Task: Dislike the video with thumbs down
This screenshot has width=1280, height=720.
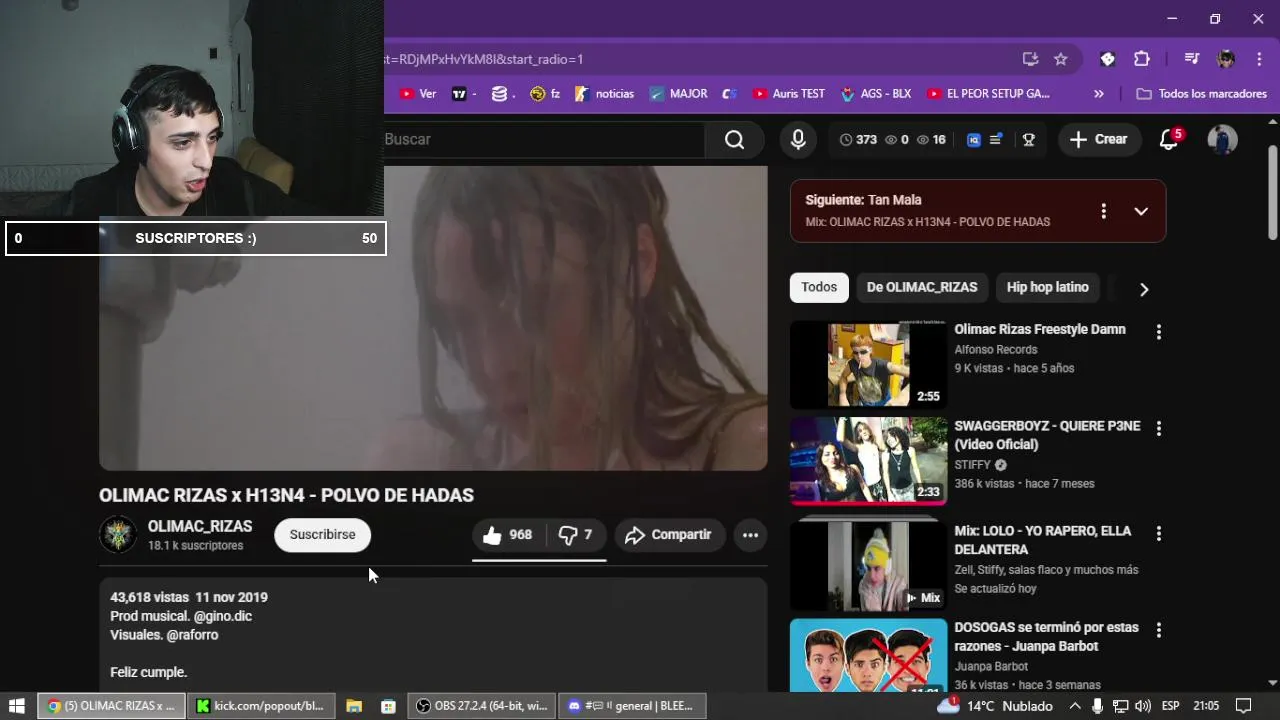Action: 576,535
